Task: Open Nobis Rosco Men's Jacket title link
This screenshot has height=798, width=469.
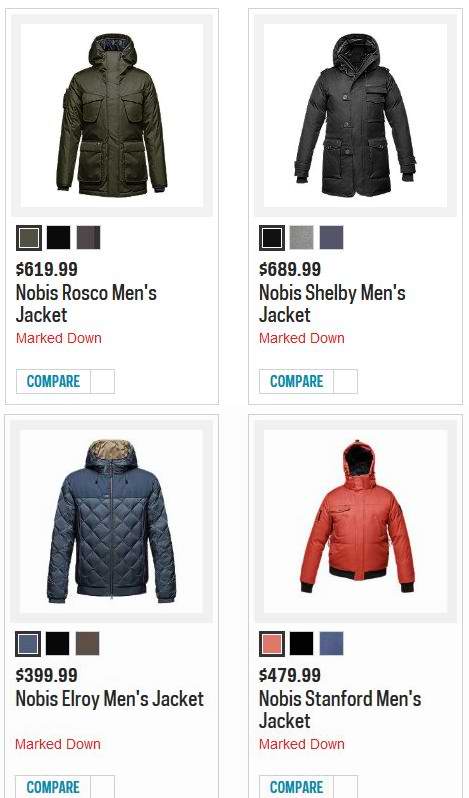Action: coord(86,304)
